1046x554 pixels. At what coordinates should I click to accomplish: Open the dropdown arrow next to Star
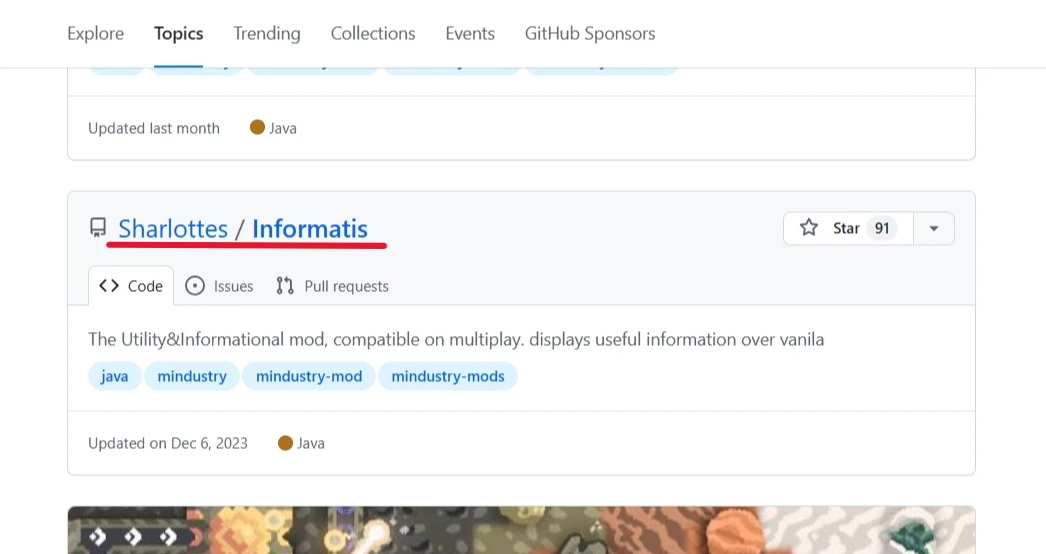[x=933, y=228]
